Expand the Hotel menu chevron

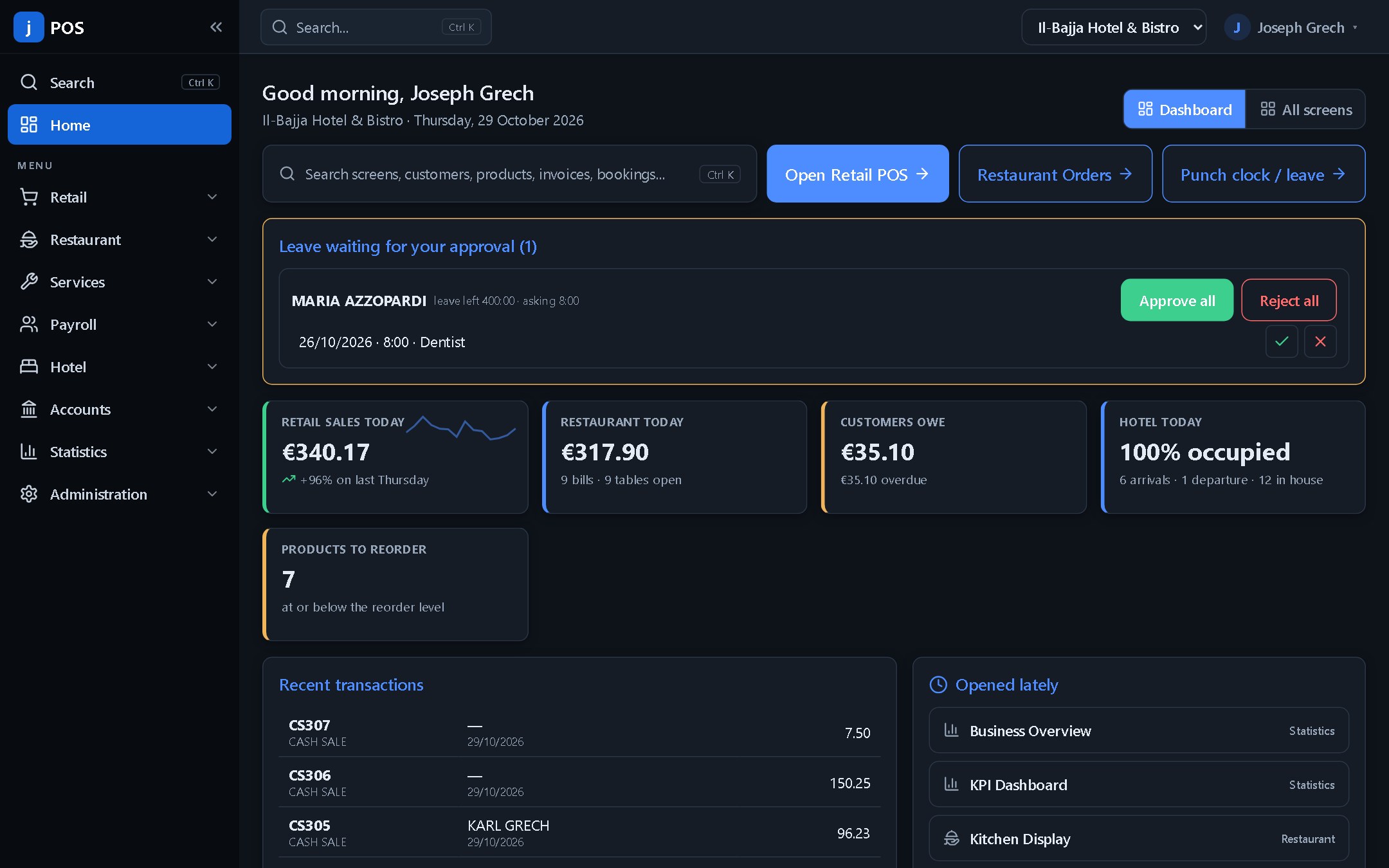[x=212, y=366]
